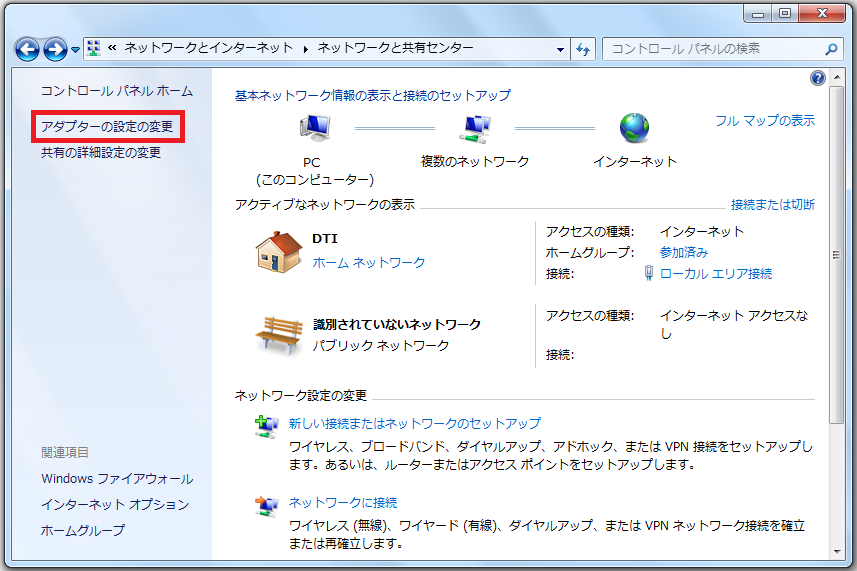857x571 pixels.
Task: Click パブリック ネットワーク text
Action: (381, 345)
